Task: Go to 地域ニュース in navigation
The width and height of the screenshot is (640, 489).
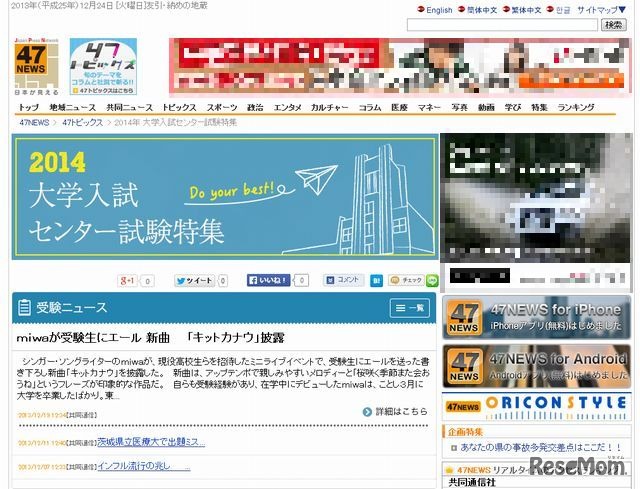Action: [x=73, y=107]
